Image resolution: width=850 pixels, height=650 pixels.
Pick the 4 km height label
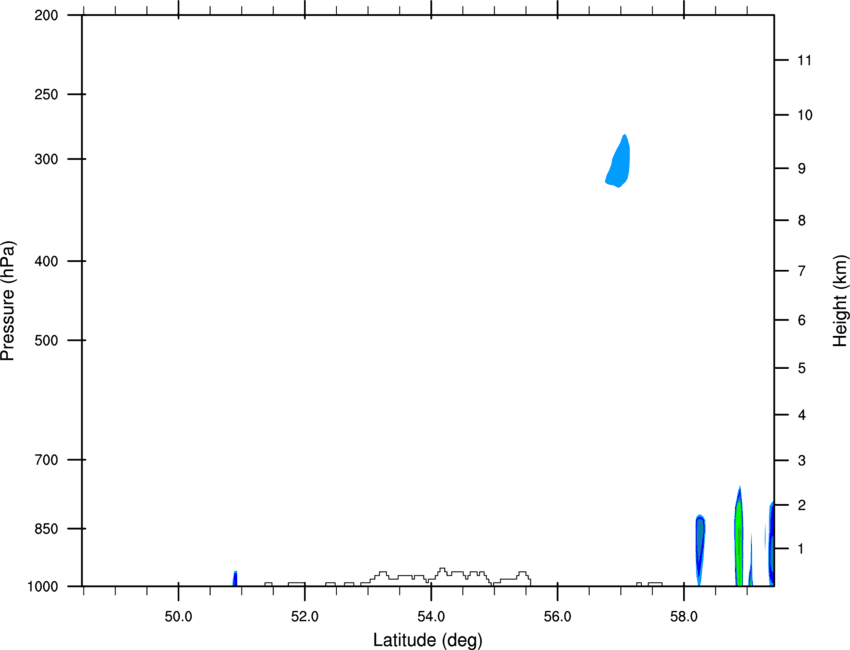click(x=802, y=415)
